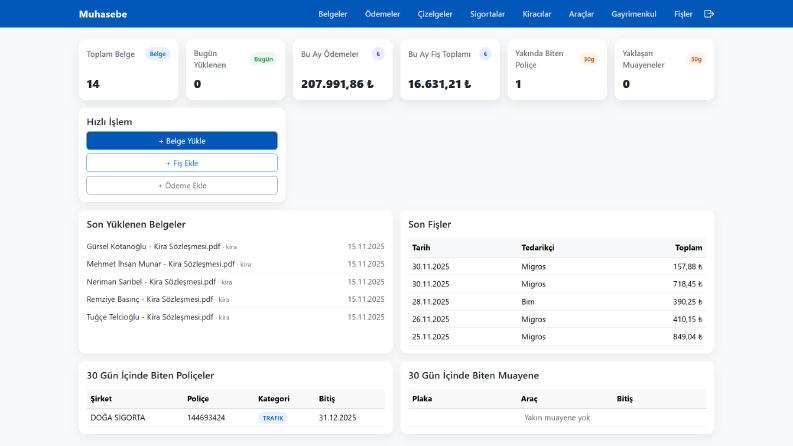Image resolution: width=793 pixels, height=446 pixels.
Task: Click the policy end date 31.12.2025
Action: 337,418
